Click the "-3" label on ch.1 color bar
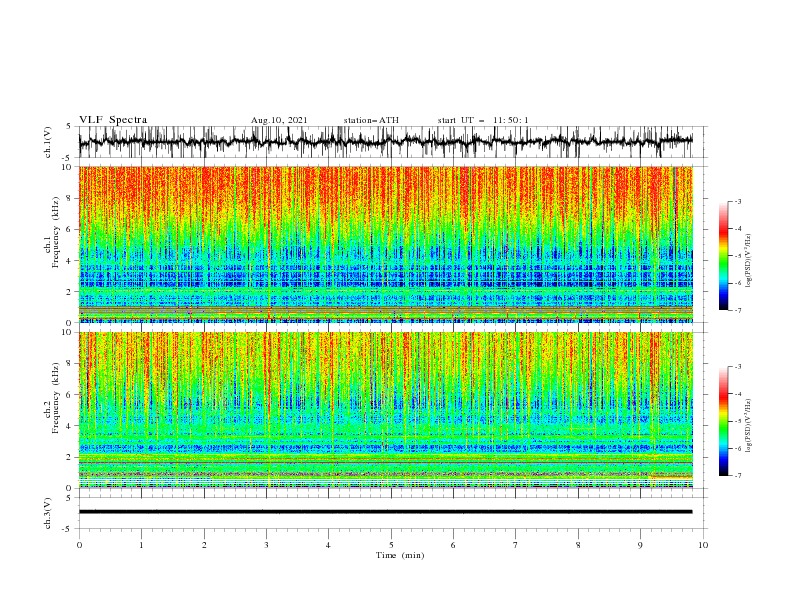 tap(737, 201)
